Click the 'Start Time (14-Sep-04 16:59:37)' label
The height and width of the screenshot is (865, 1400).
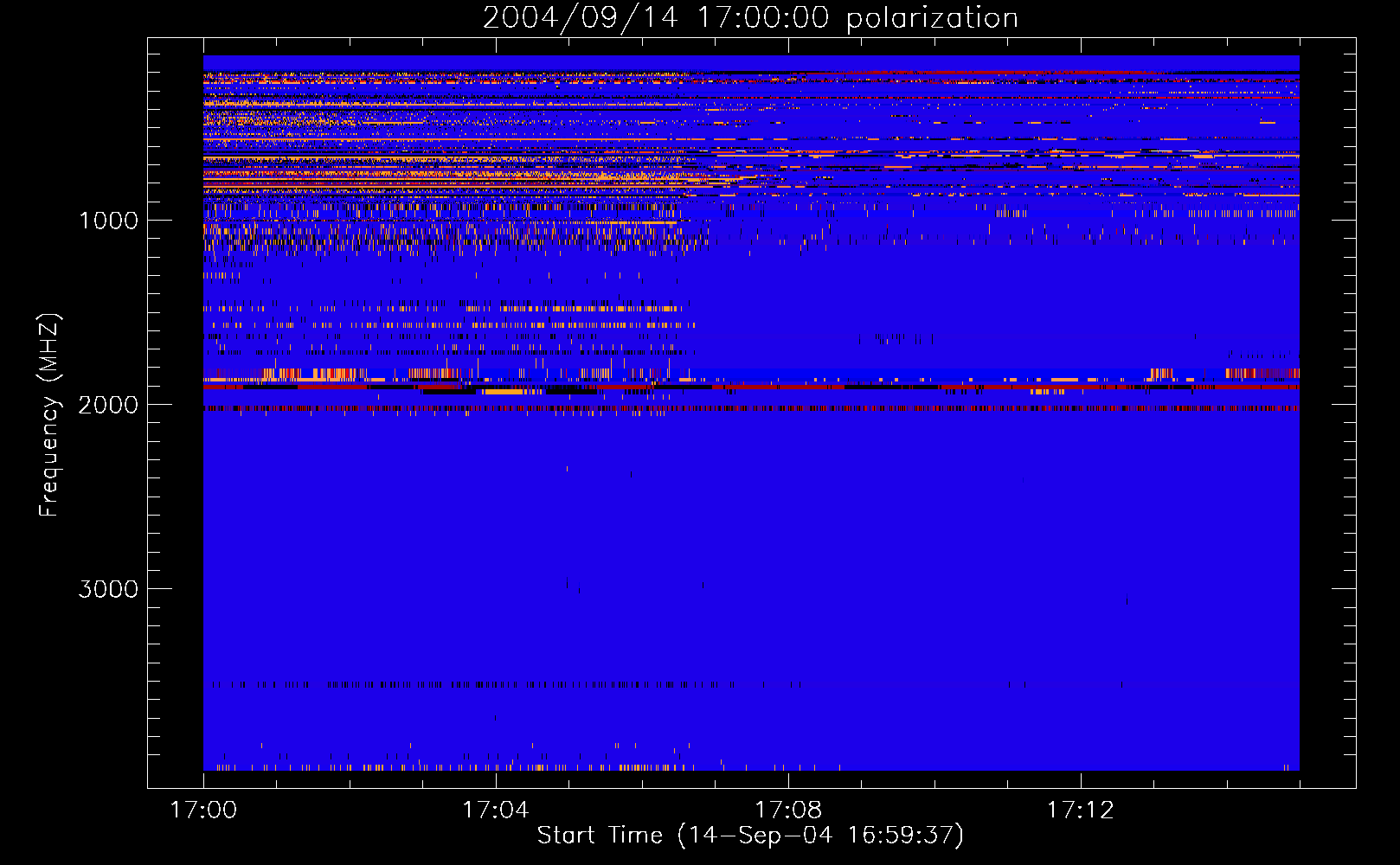[x=750, y=836]
